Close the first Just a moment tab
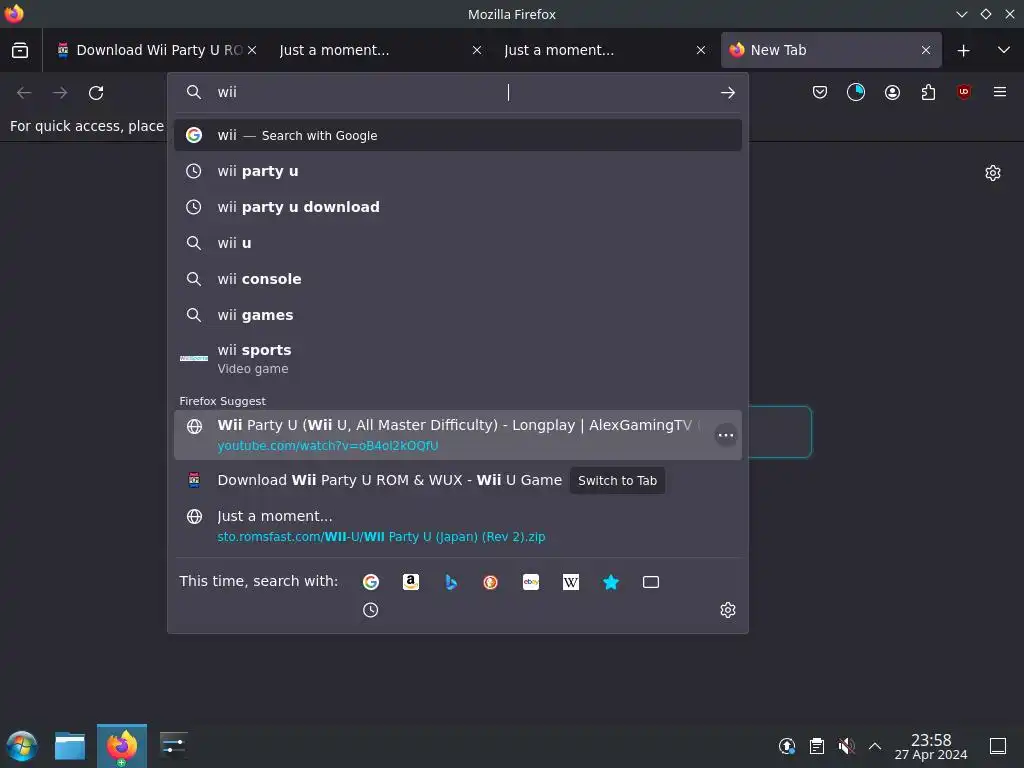This screenshot has height=768, width=1024. (x=477, y=50)
